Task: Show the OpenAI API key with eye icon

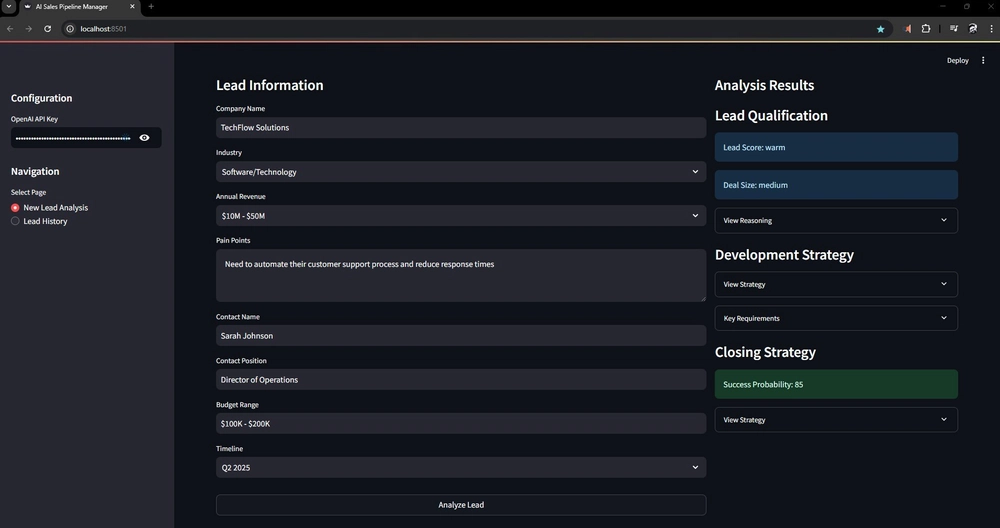Action: (145, 138)
